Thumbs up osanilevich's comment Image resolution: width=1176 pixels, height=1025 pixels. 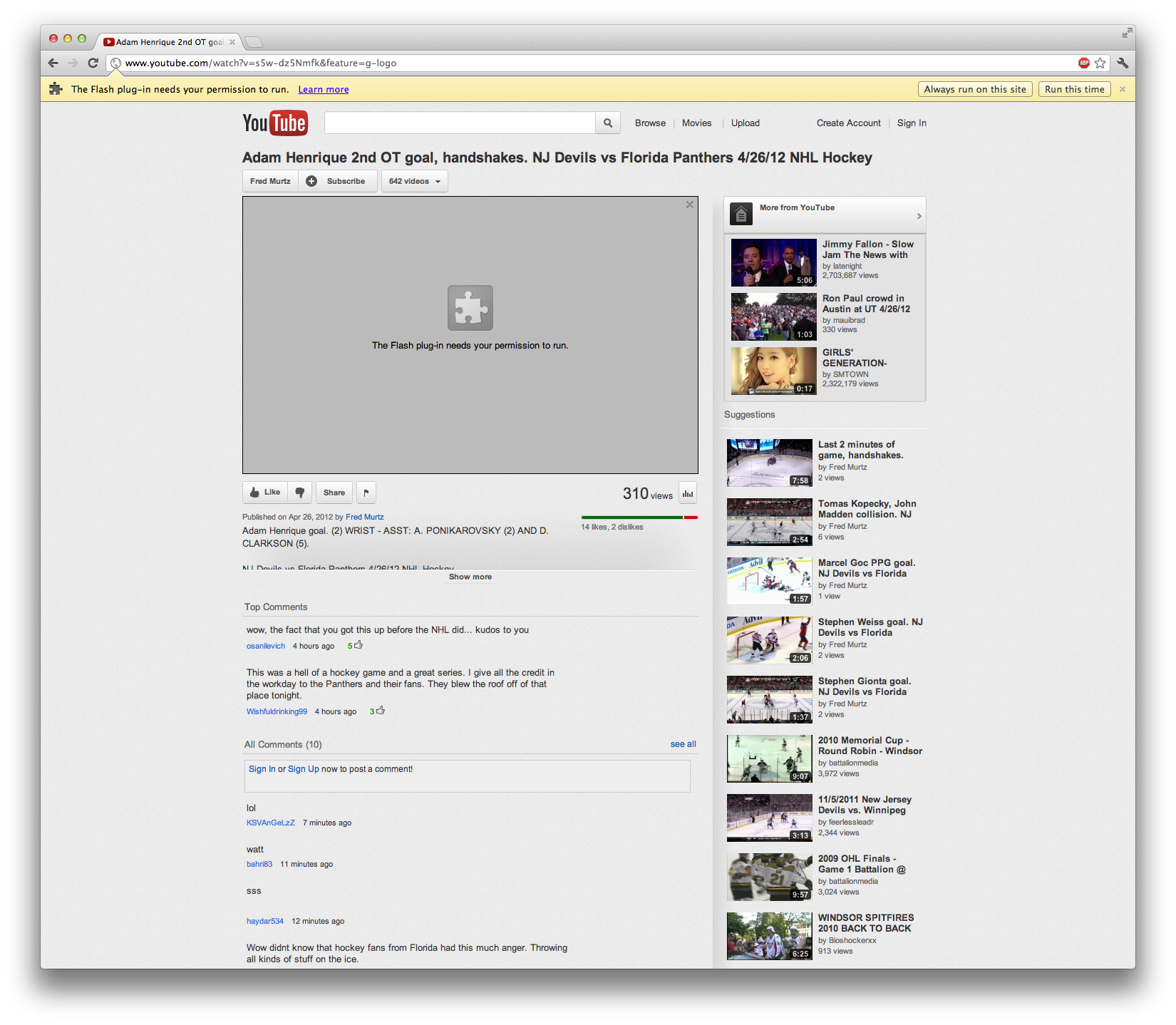[x=359, y=645]
